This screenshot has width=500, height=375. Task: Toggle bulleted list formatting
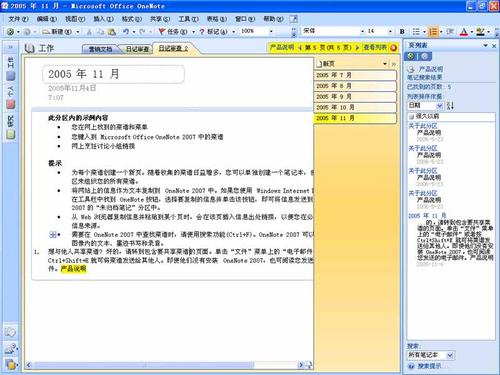pyautogui.click(x=416, y=32)
